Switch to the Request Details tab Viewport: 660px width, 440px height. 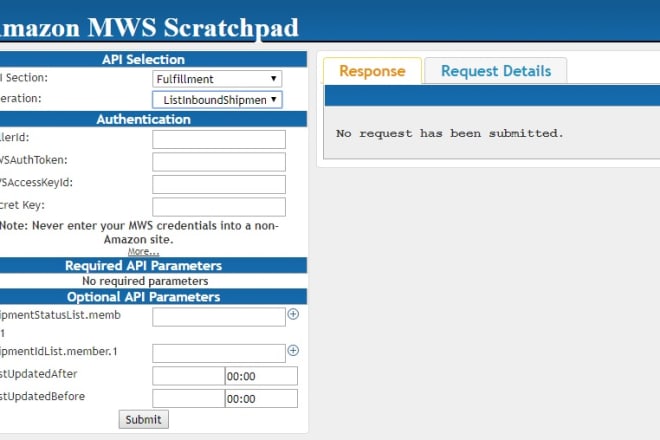(495, 71)
